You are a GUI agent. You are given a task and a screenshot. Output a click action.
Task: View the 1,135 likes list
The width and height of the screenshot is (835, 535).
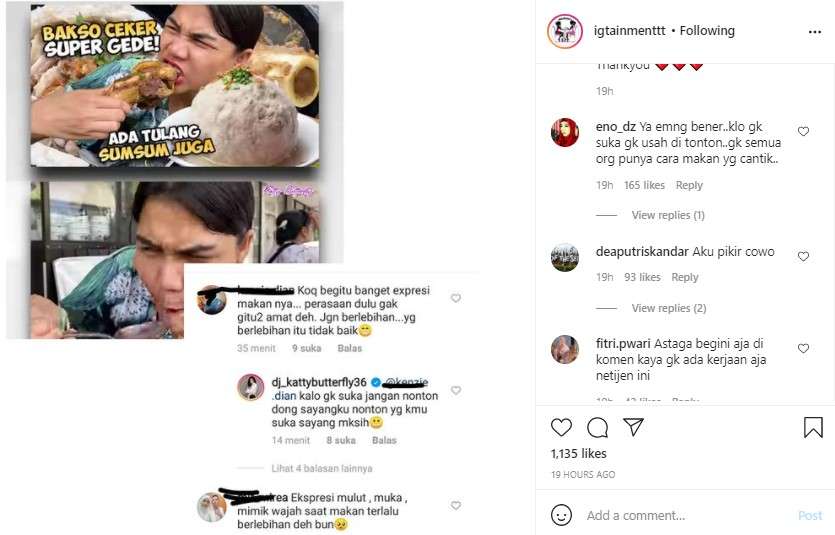pos(579,453)
